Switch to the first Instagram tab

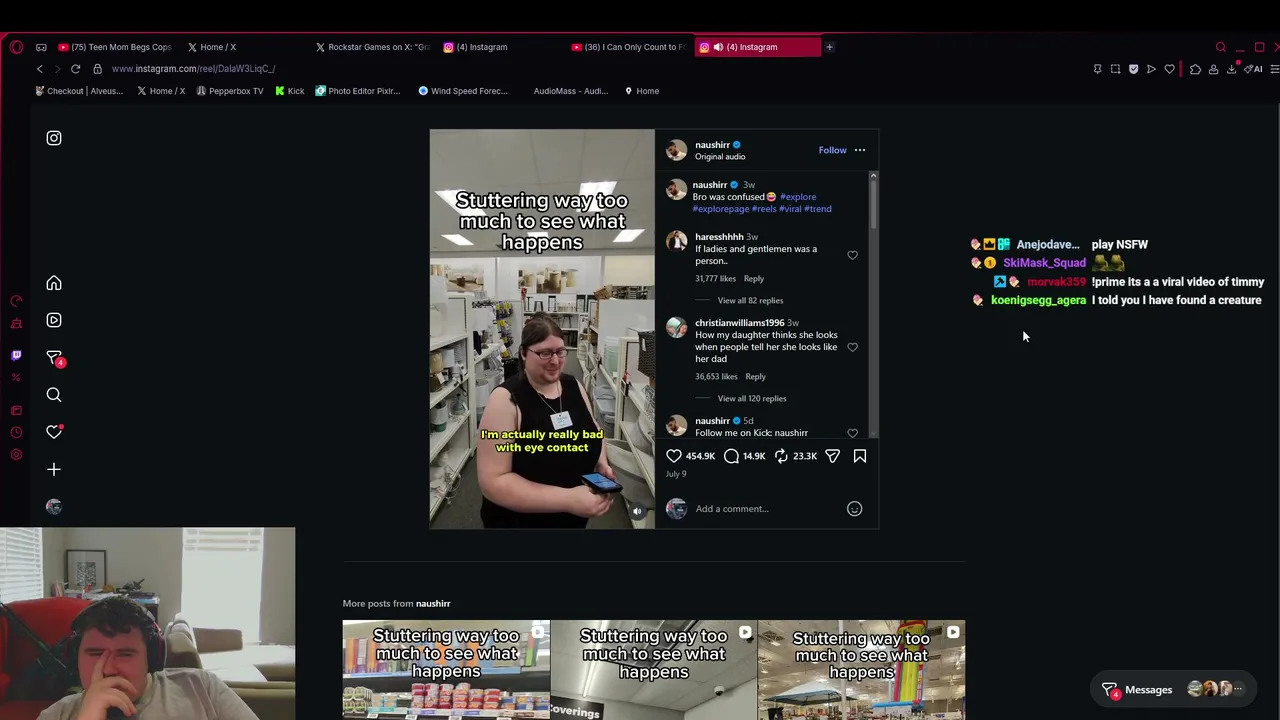476,47
